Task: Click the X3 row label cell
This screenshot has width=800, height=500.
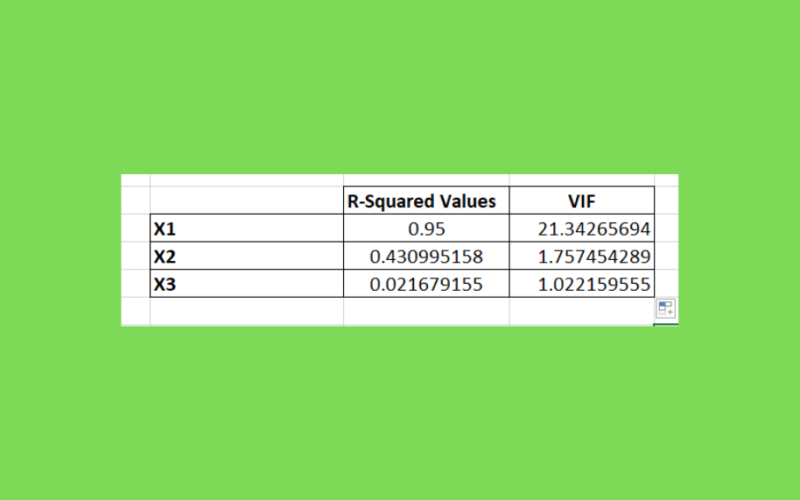Action: [247, 283]
